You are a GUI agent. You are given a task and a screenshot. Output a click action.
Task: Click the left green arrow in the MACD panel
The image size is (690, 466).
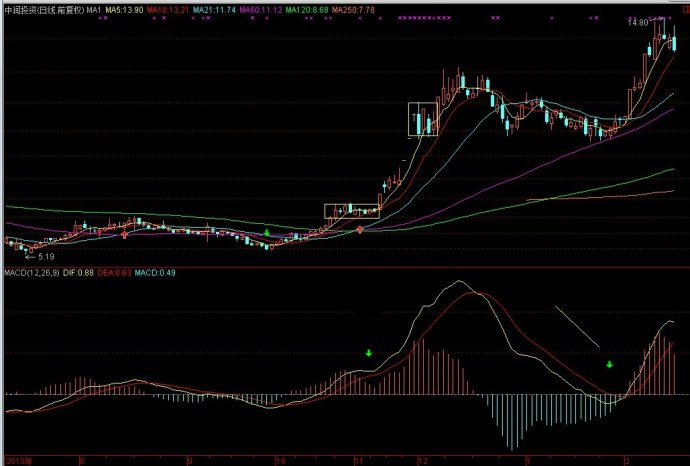pos(369,353)
